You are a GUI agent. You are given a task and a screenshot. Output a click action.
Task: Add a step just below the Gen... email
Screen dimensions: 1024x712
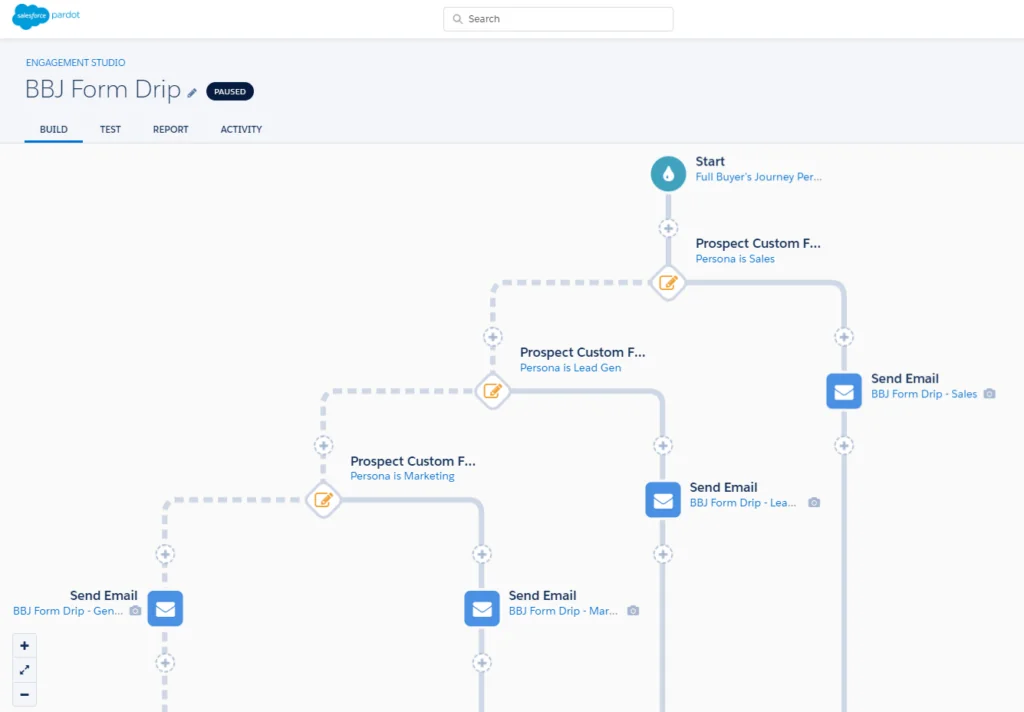click(165, 663)
